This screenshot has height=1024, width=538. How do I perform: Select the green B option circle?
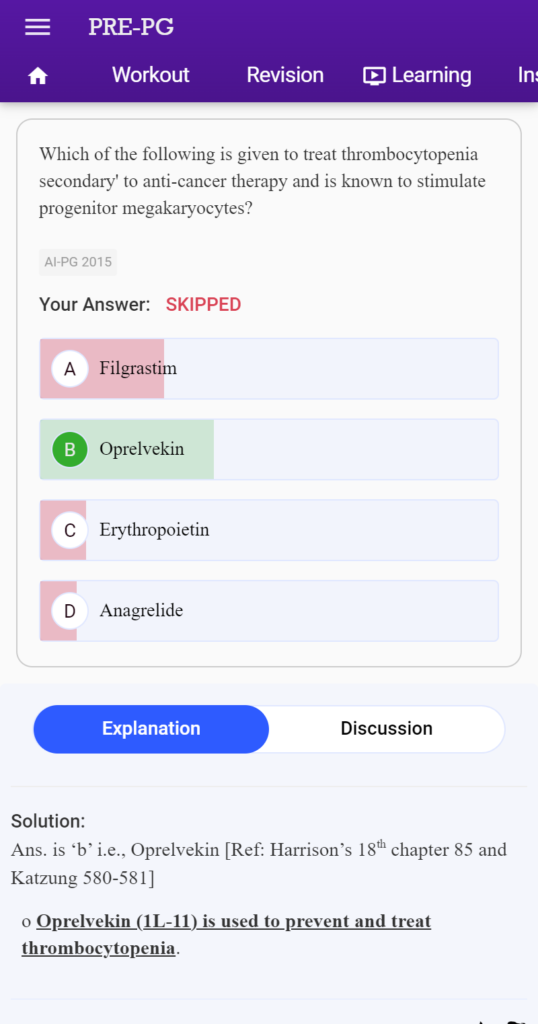click(70, 449)
